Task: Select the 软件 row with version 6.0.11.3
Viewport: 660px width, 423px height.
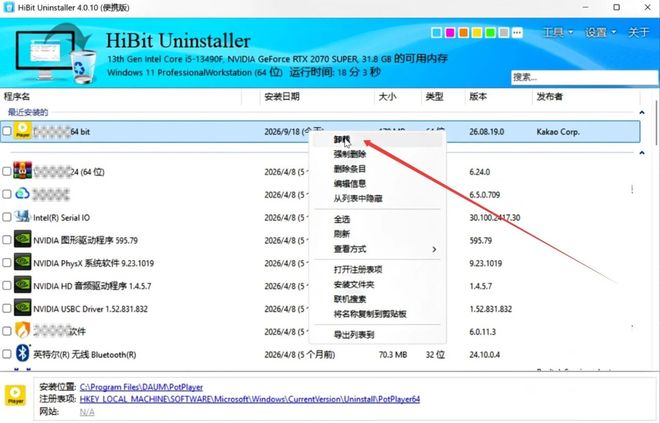Action: pos(320,331)
